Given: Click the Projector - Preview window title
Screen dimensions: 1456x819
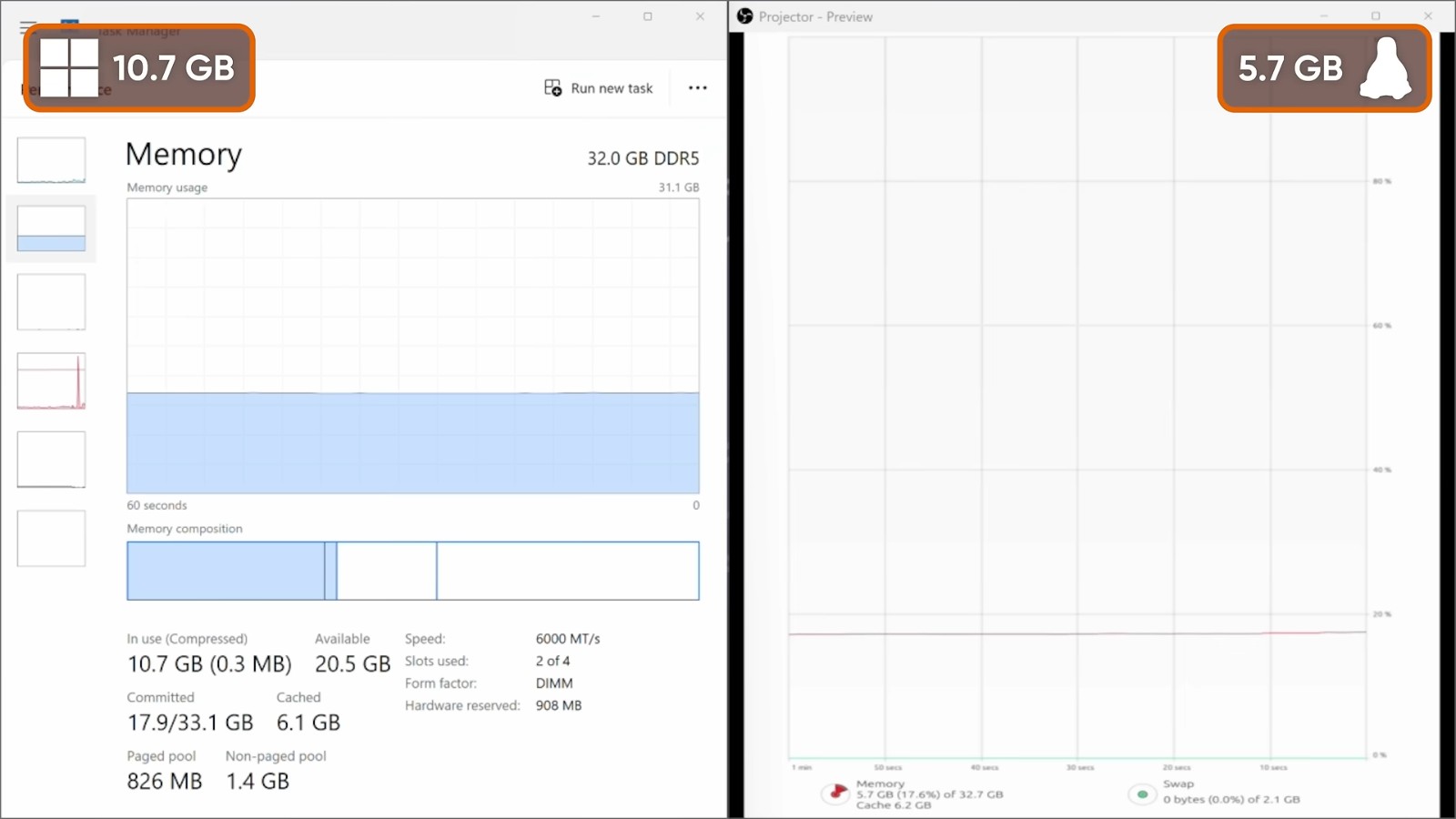Looking at the screenshot, I should tap(815, 16).
